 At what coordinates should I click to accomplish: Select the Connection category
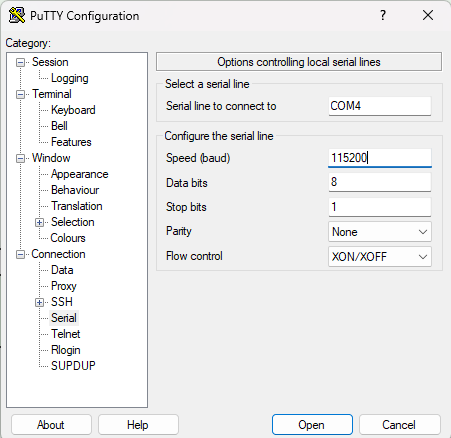pos(58,254)
